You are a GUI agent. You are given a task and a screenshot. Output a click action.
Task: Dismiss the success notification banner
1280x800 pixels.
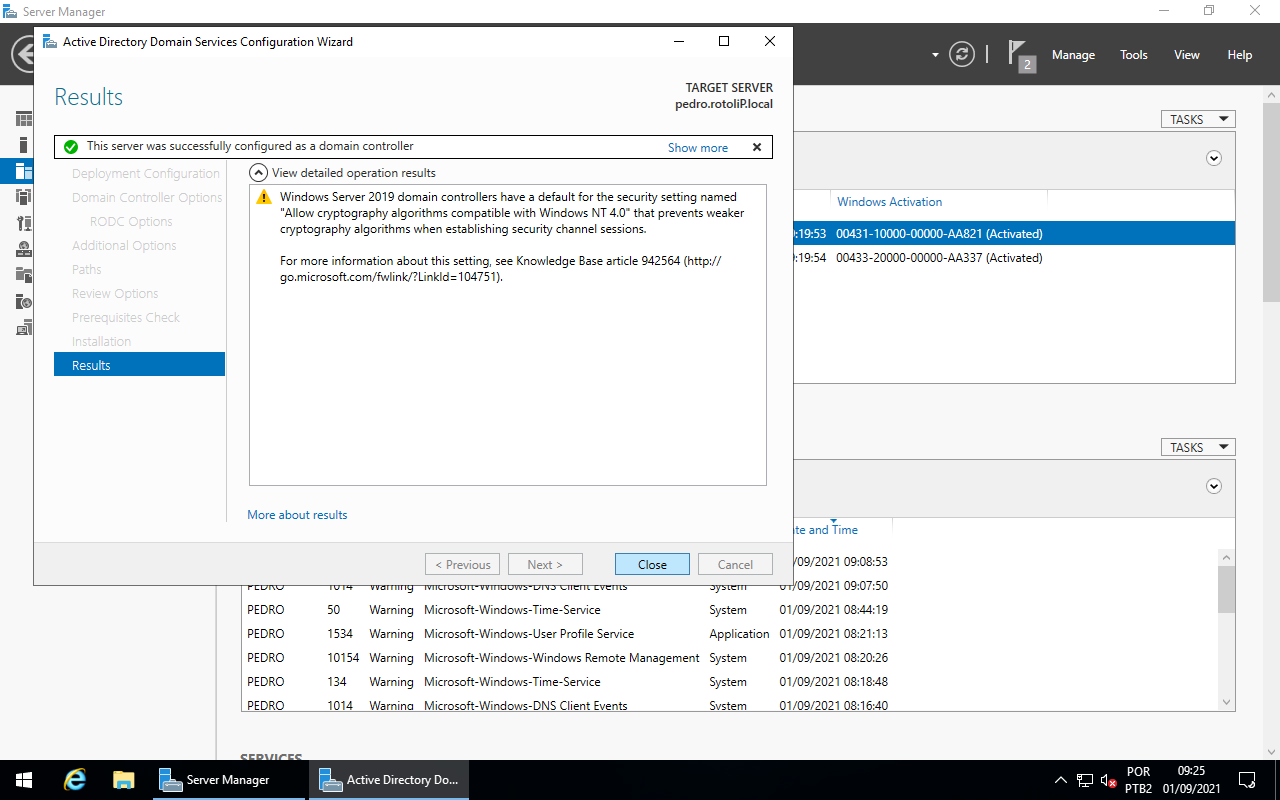tap(757, 147)
